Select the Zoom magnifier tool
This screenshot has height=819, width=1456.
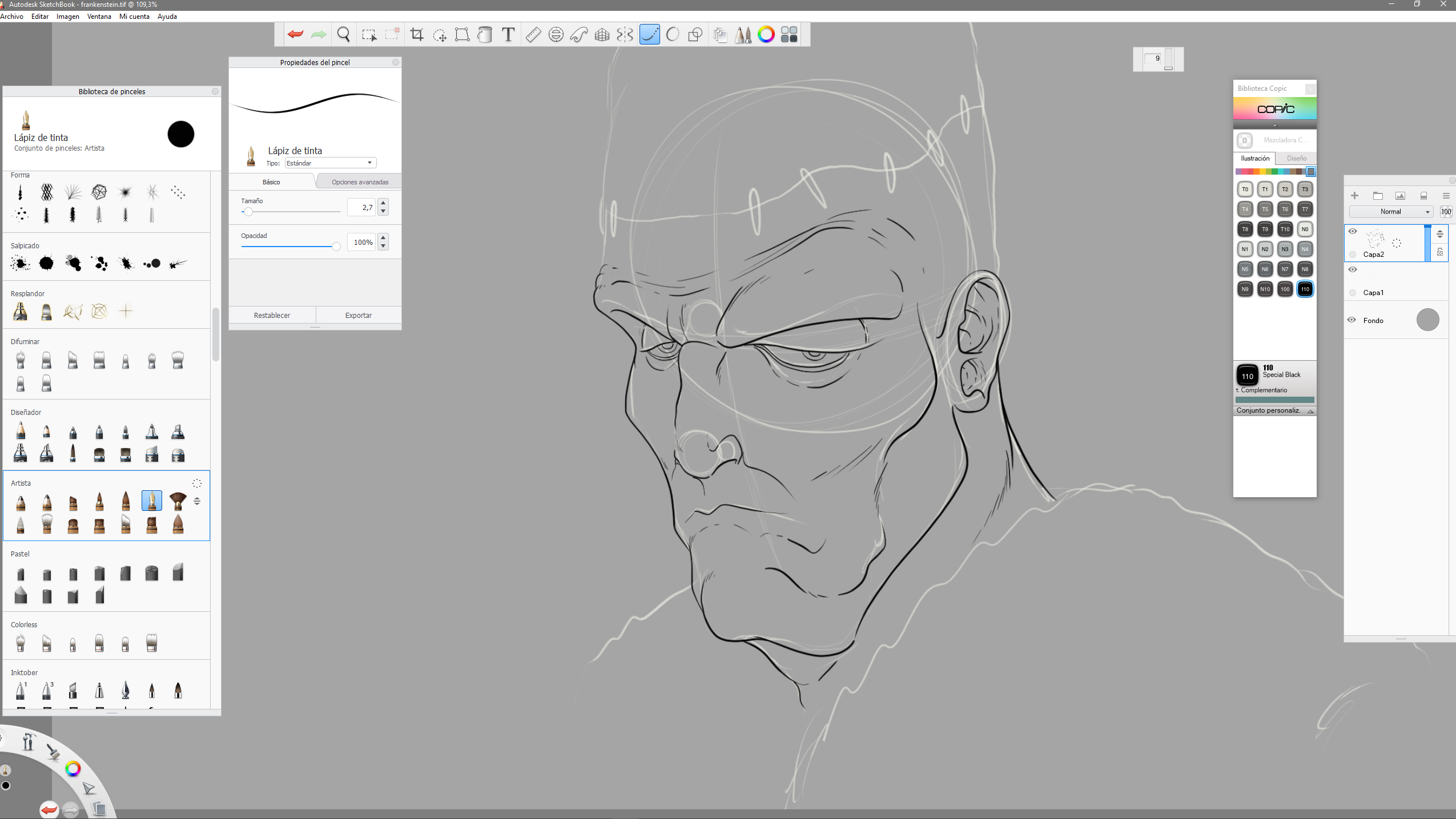pyautogui.click(x=343, y=34)
